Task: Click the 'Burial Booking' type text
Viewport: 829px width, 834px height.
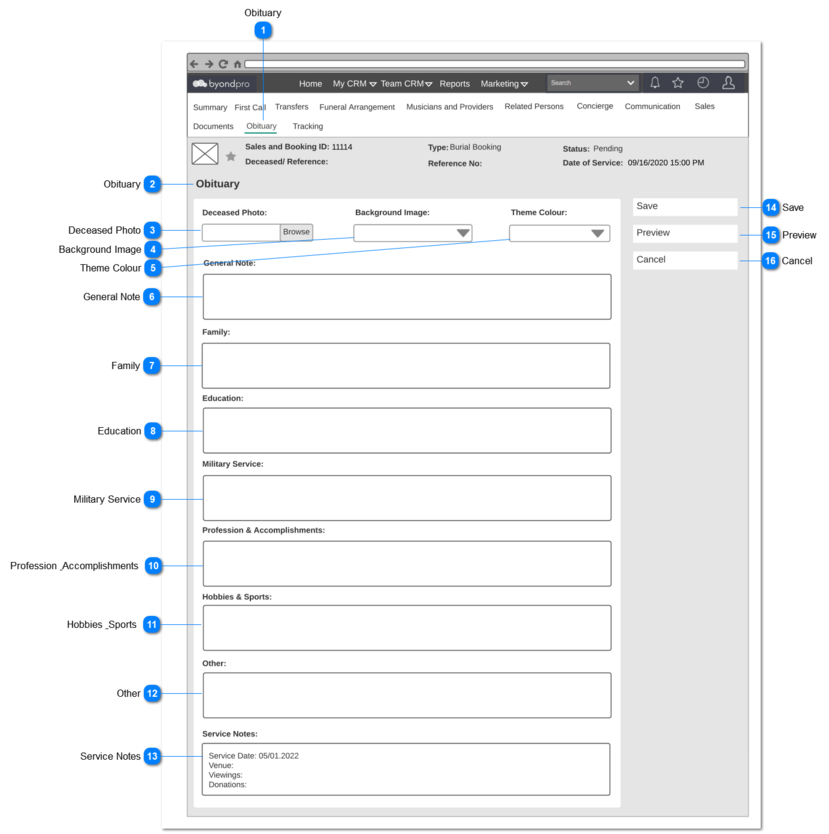Action: 475,147
